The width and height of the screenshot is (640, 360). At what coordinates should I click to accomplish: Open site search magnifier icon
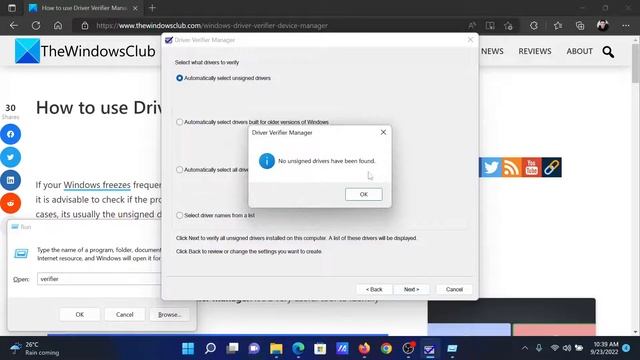[608, 52]
